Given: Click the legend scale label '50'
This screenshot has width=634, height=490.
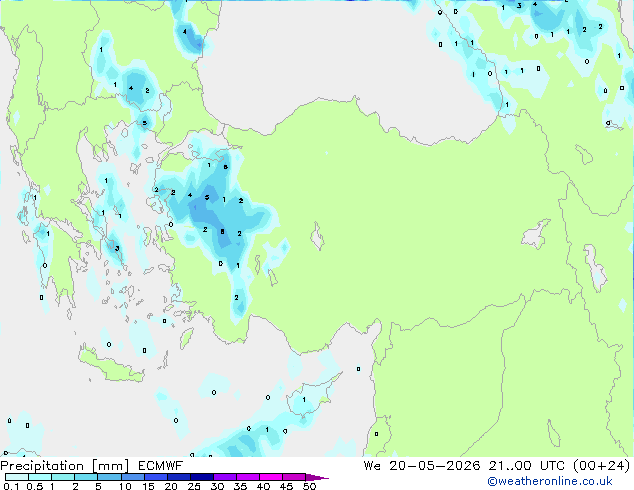Looking at the screenshot, I should [x=309, y=486].
